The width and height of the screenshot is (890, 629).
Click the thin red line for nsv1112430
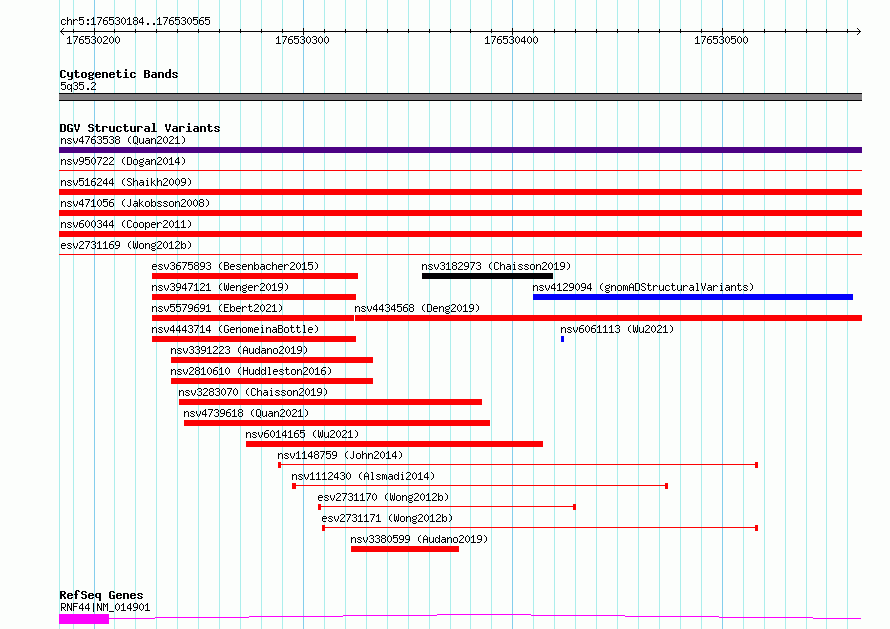pyautogui.click(x=480, y=486)
